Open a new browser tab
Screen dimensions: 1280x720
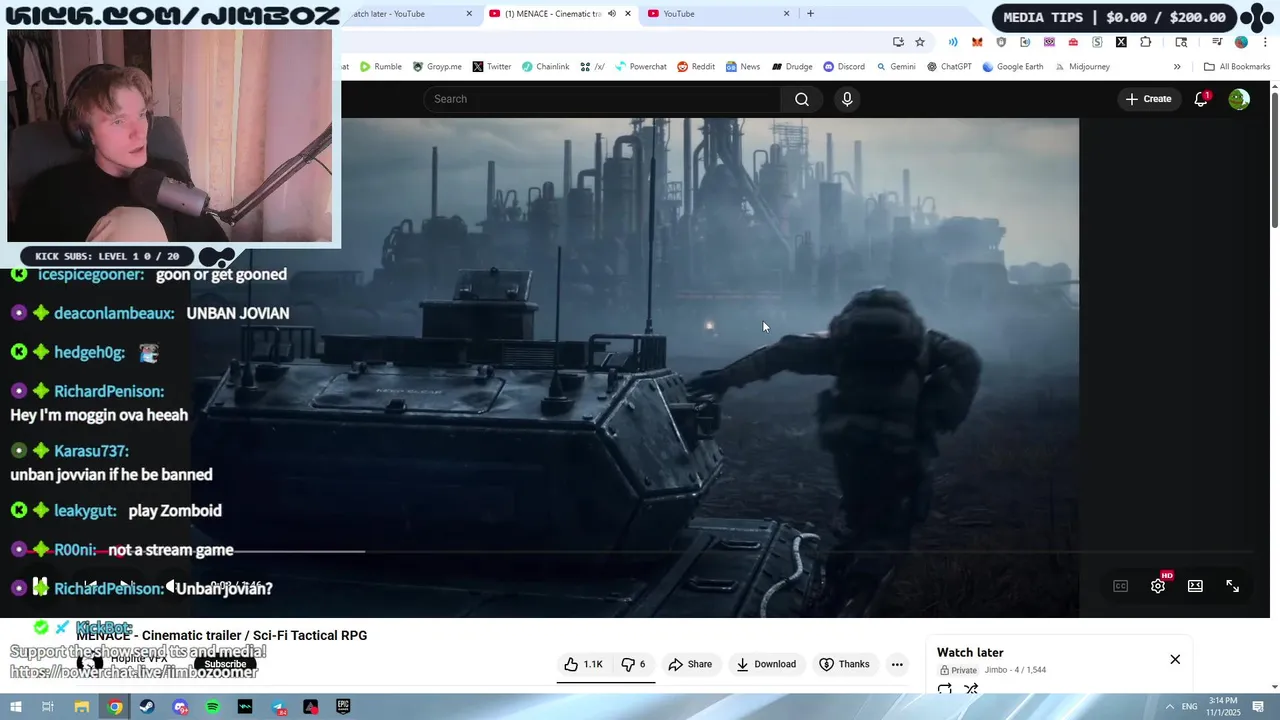click(x=810, y=14)
